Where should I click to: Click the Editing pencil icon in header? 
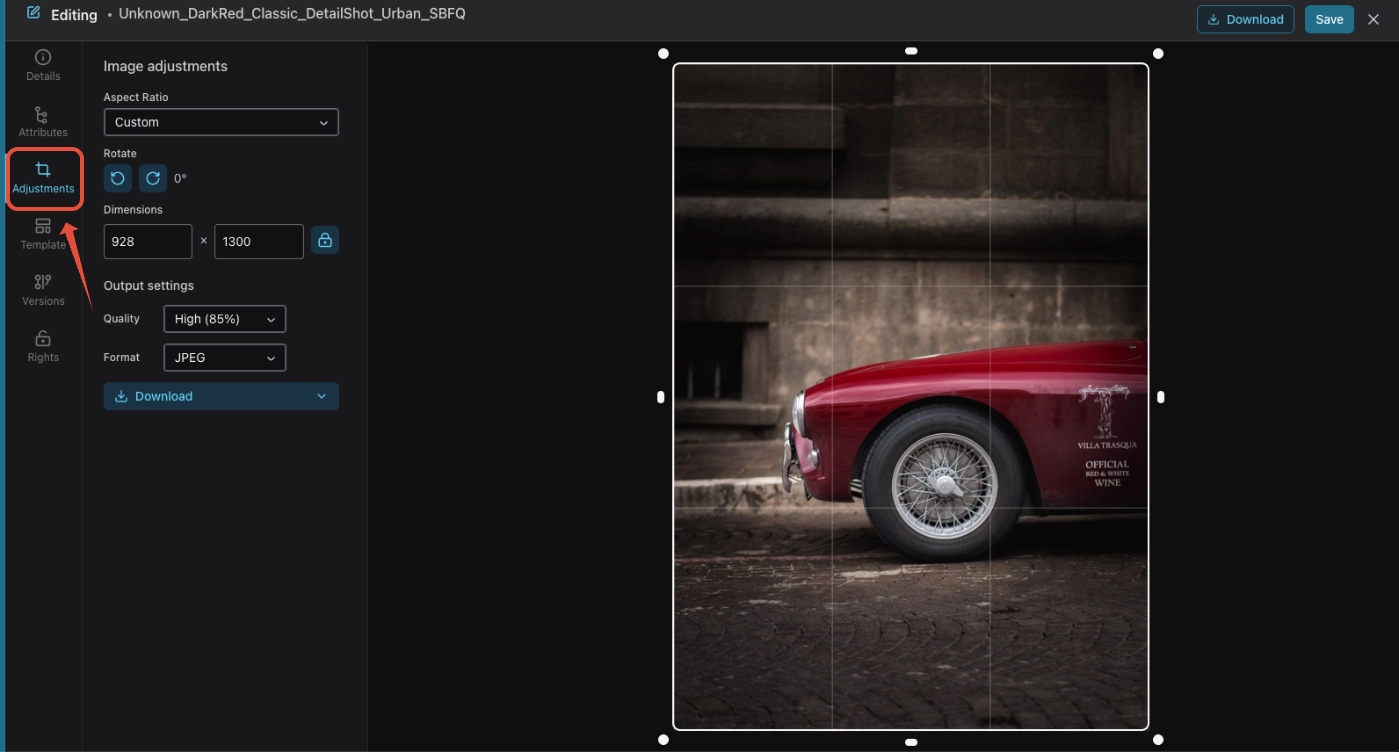(34, 14)
